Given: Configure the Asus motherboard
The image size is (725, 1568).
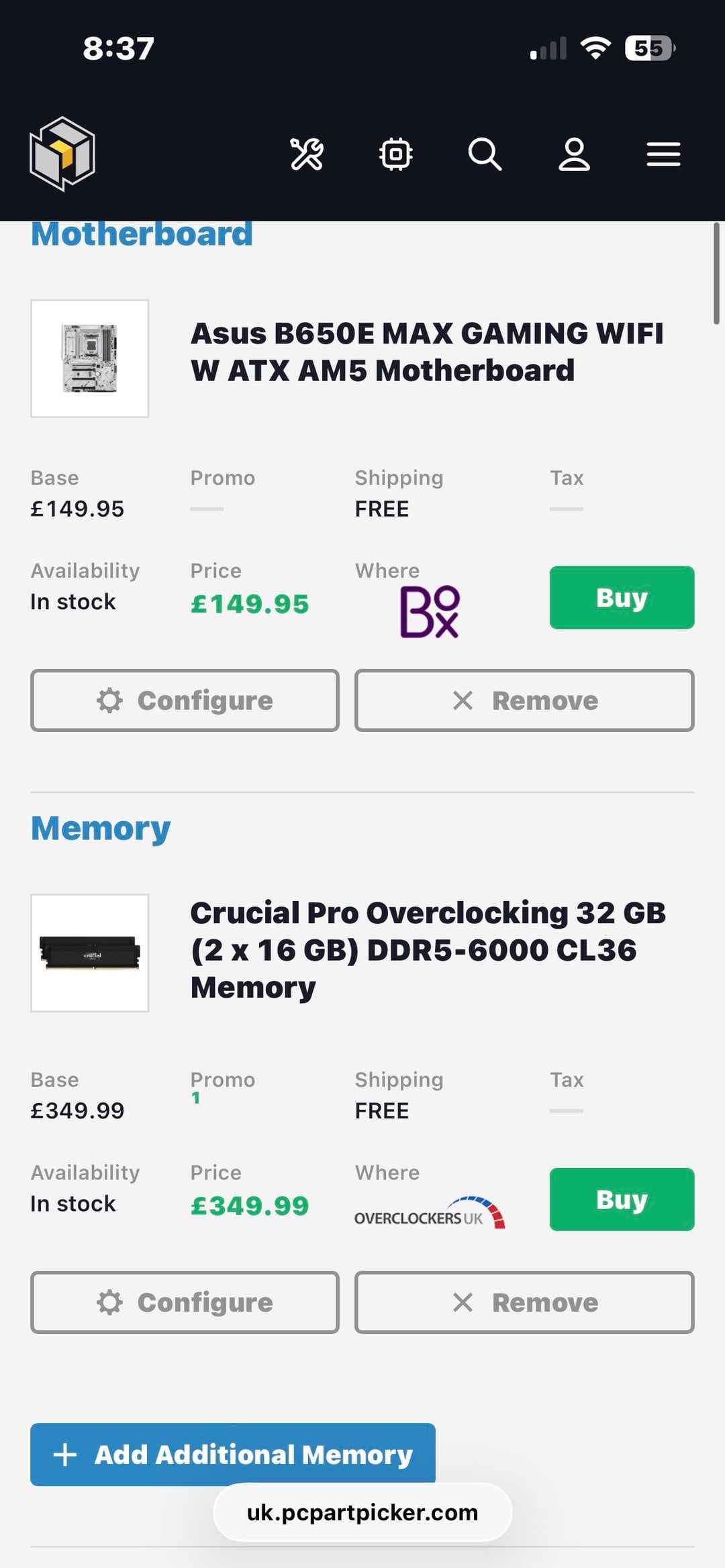Looking at the screenshot, I should [x=185, y=700].
